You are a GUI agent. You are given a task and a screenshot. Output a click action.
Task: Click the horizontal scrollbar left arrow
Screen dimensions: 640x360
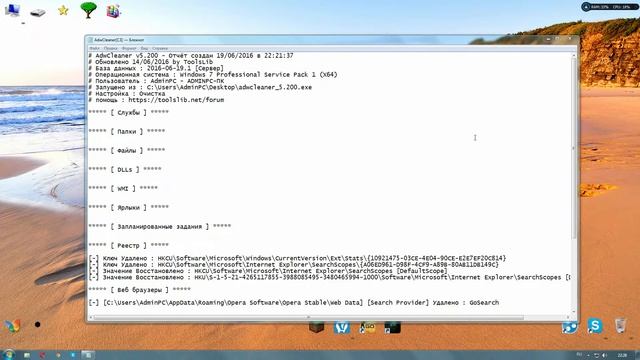pos(91,317)
